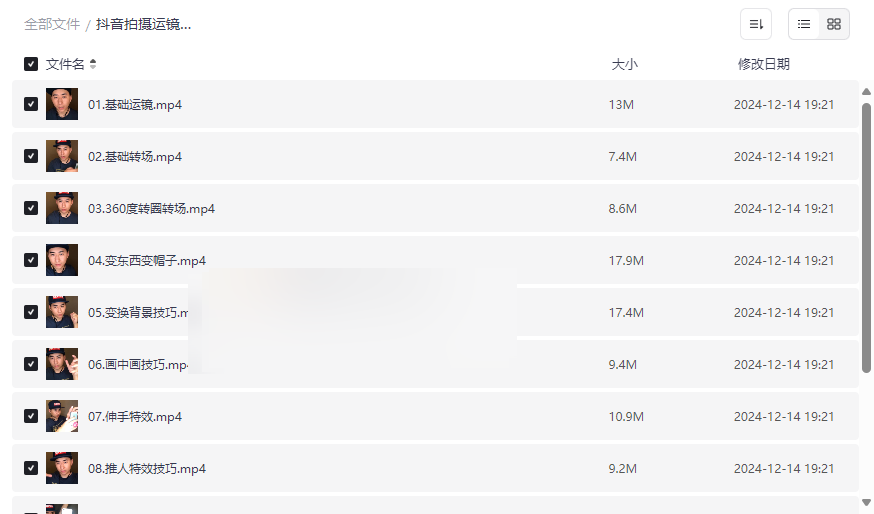Click the vertical scrollbar thumb

[x=866, y=236]
